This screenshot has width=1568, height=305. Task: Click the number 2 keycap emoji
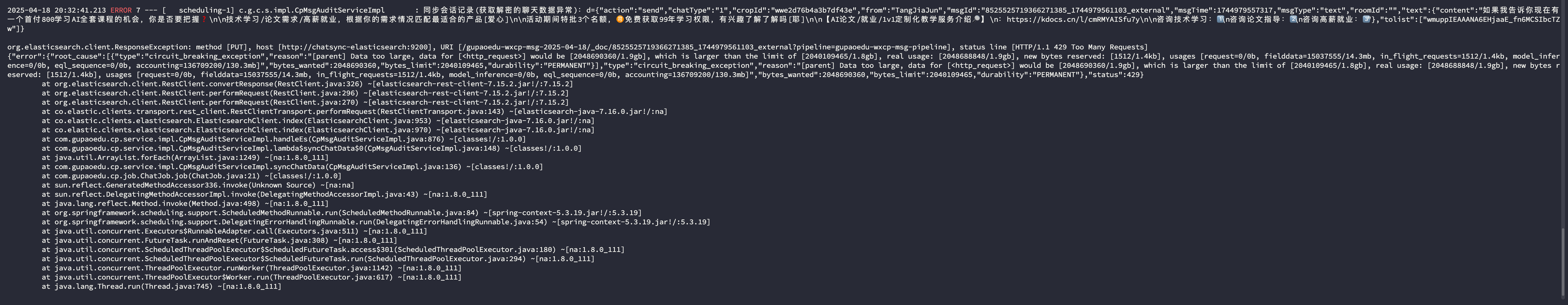1293,20
